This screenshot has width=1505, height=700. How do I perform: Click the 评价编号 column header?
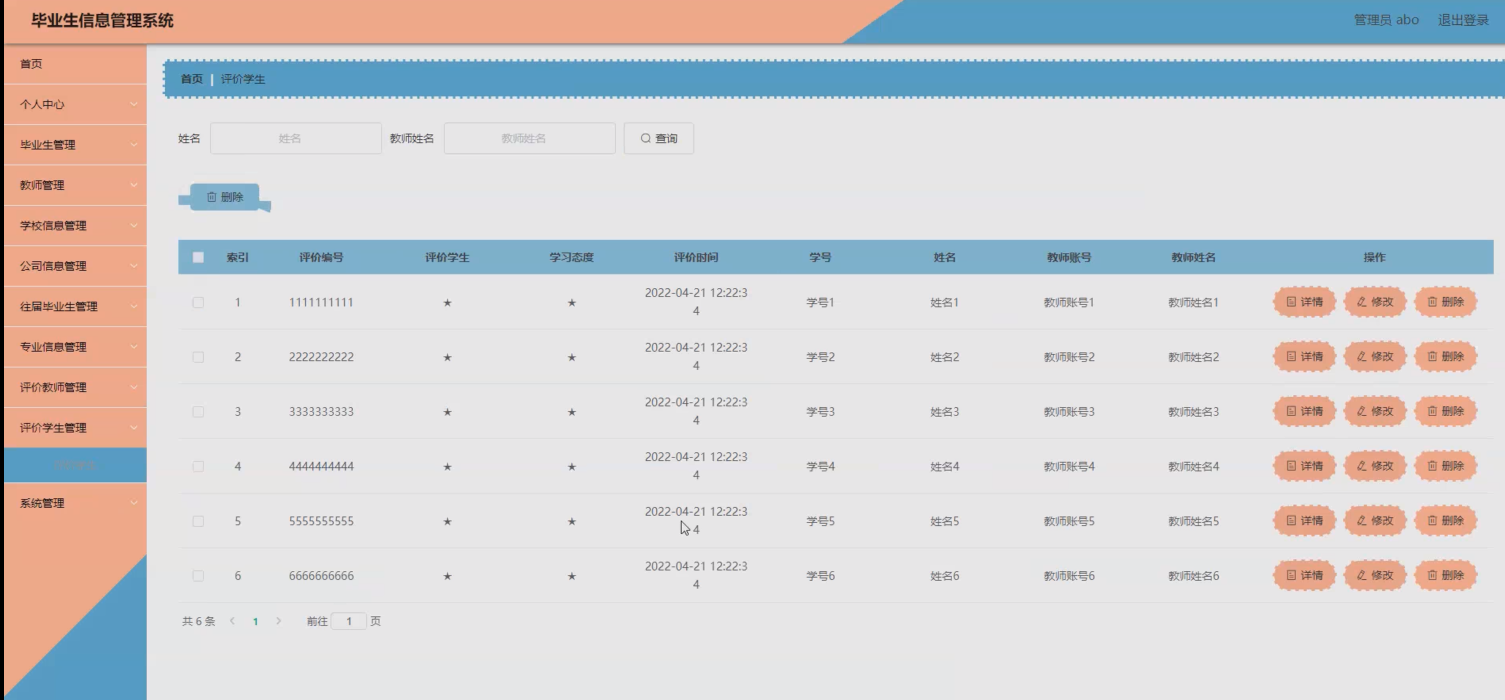click(321, 257)
